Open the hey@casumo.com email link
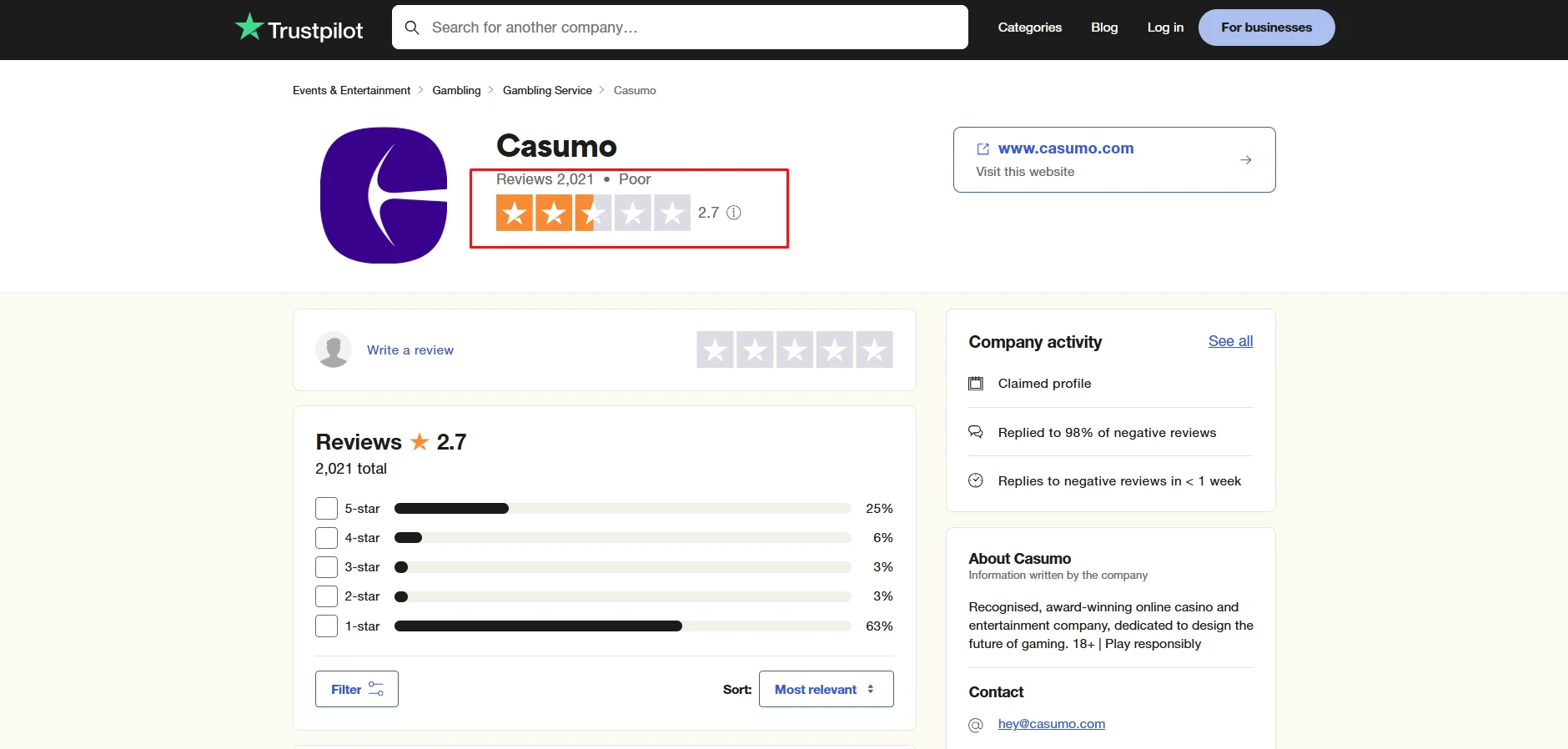The height and width of the screenshot is (749, 1568). tap(1052, 724)
